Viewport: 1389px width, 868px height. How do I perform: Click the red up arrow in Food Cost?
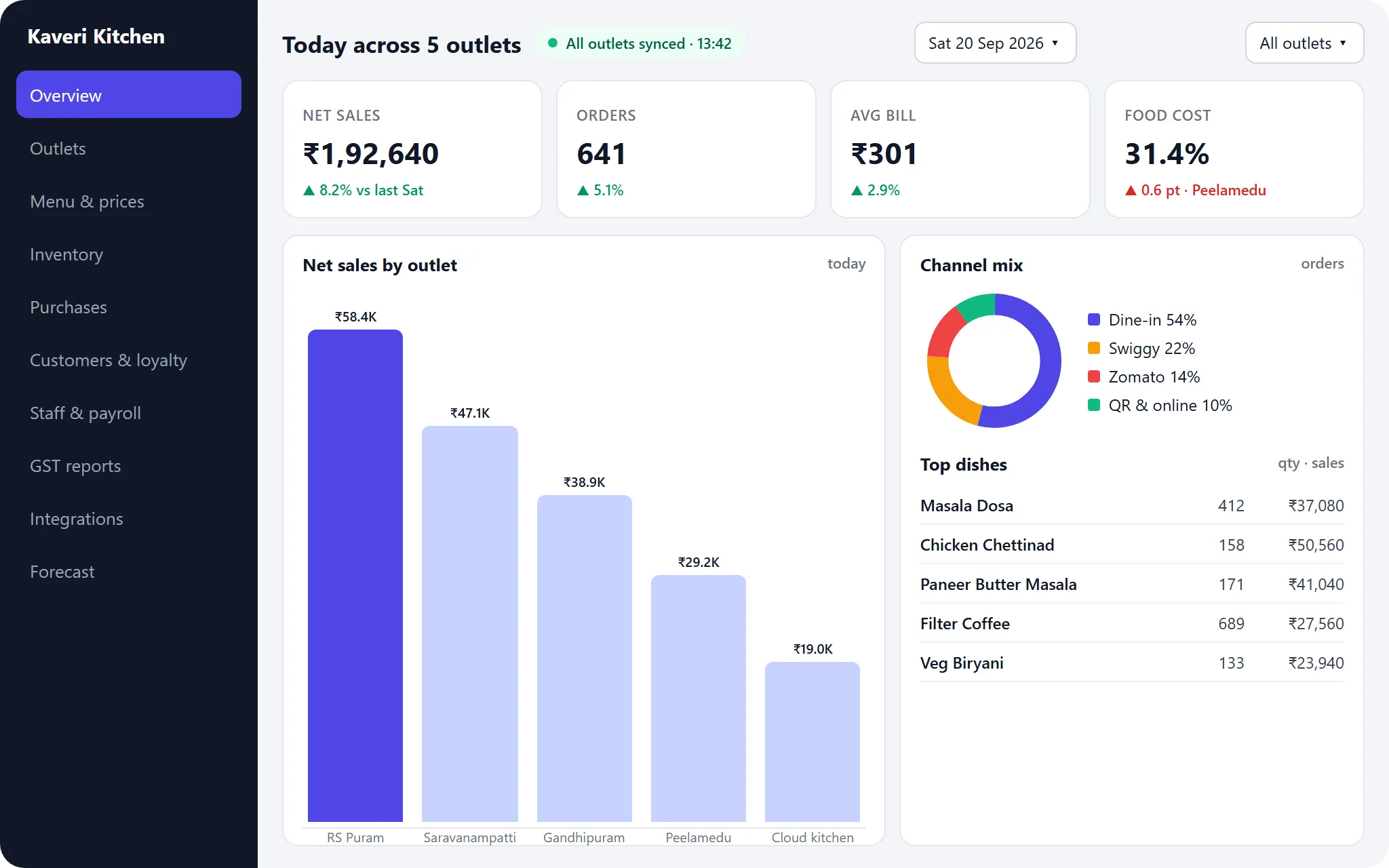[x=1131, y=191]
